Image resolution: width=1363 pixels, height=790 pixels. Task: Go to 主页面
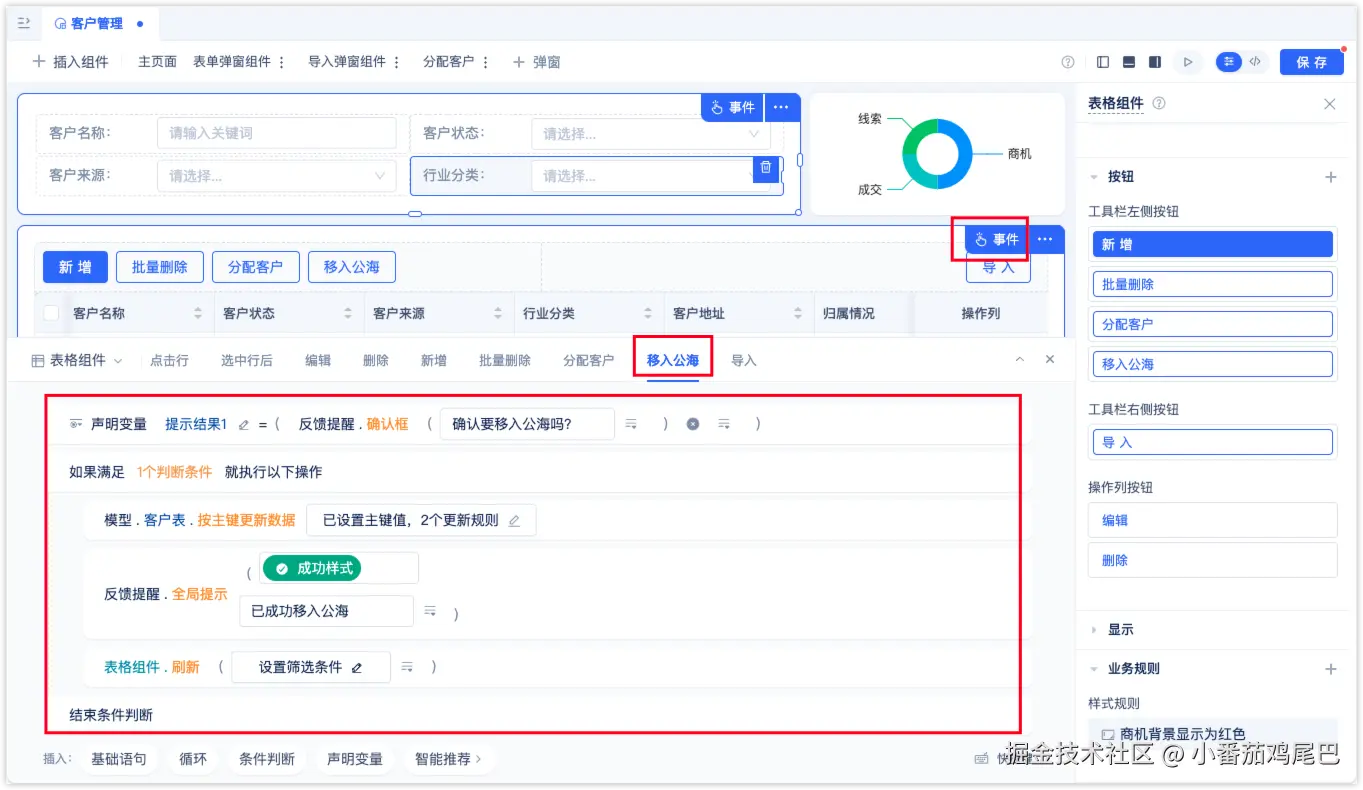point(157,62)
